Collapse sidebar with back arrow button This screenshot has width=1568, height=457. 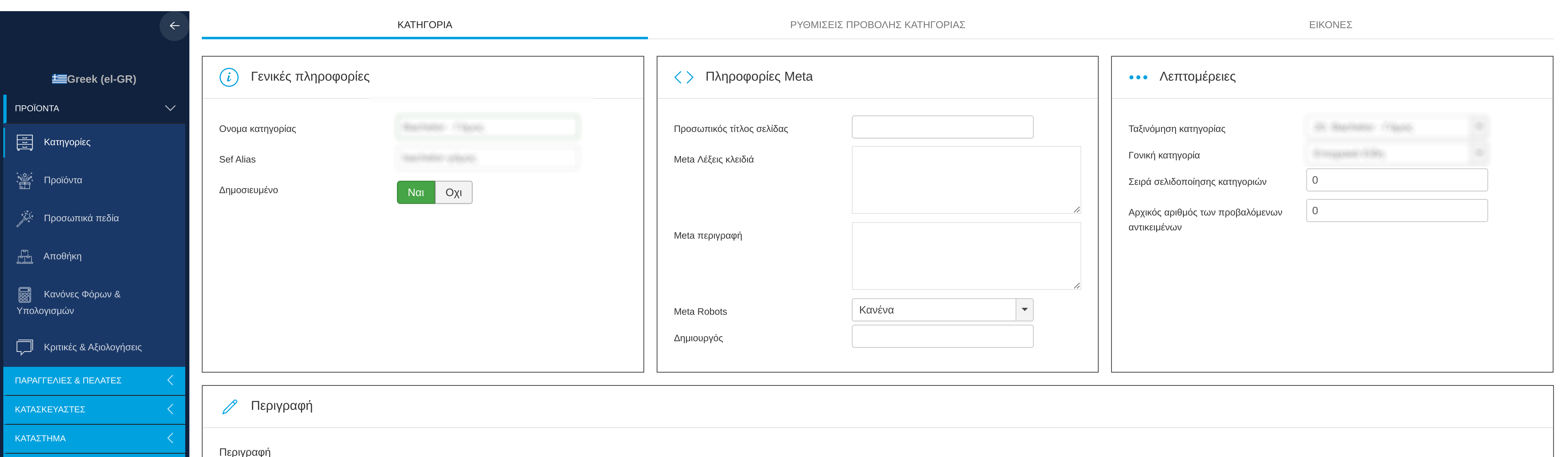[x=174, y=26]
